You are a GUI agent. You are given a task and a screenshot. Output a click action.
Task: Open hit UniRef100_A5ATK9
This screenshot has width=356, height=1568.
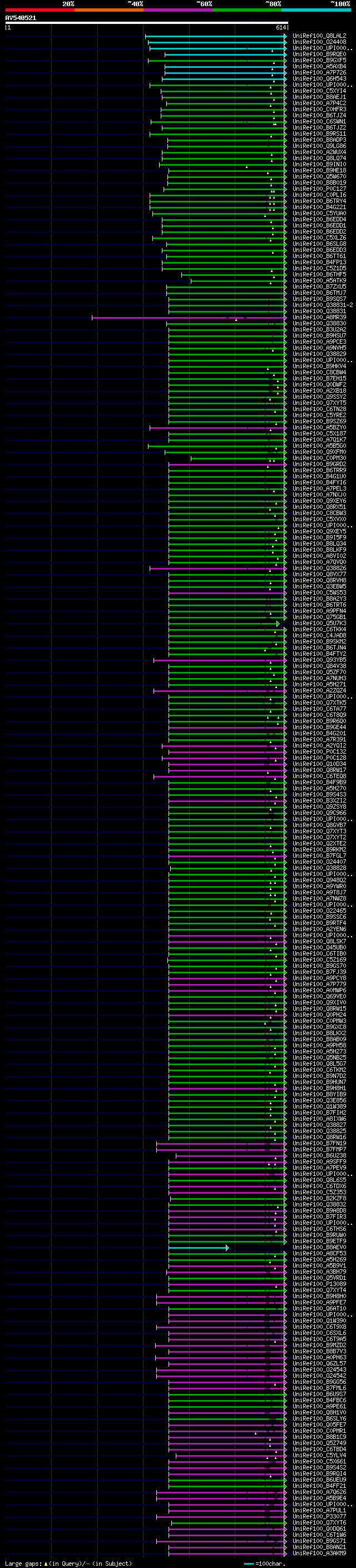[x=319, y=280]
